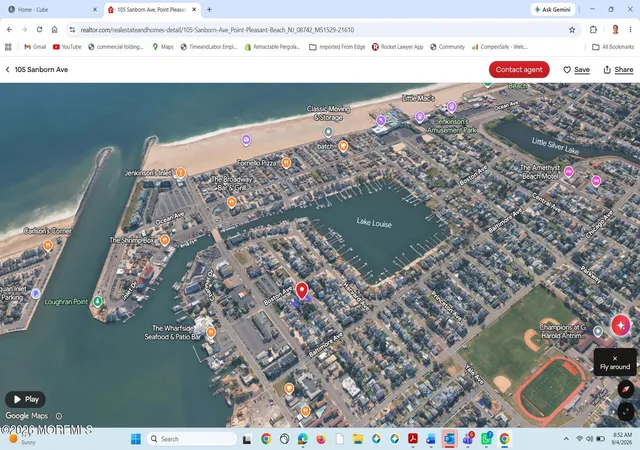
Task: Open Chrome three-dot menu
Action: (x=630, y=30)
